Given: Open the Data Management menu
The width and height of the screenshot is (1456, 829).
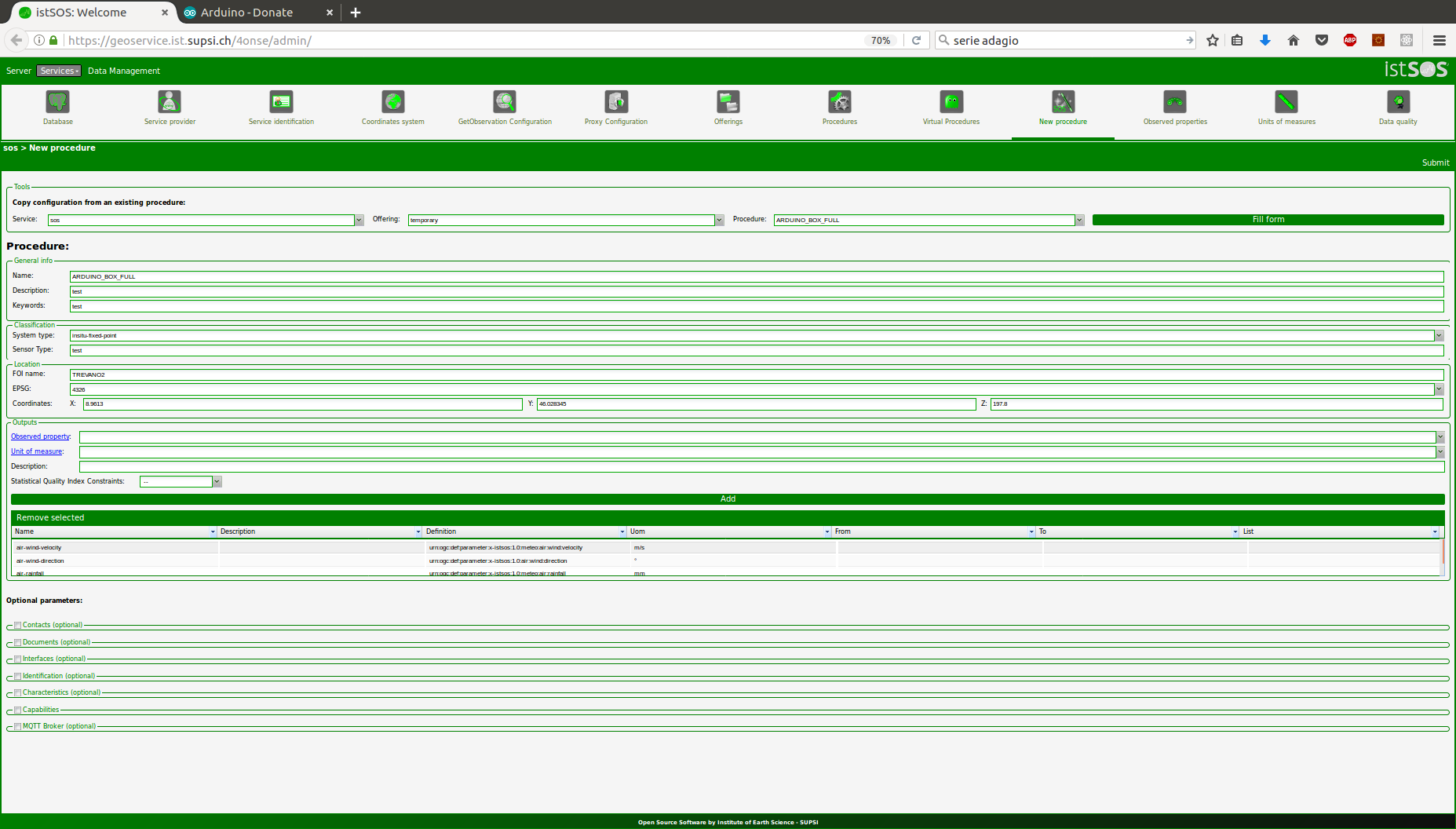Looking at the screenshot, I should tap(123, 71).
